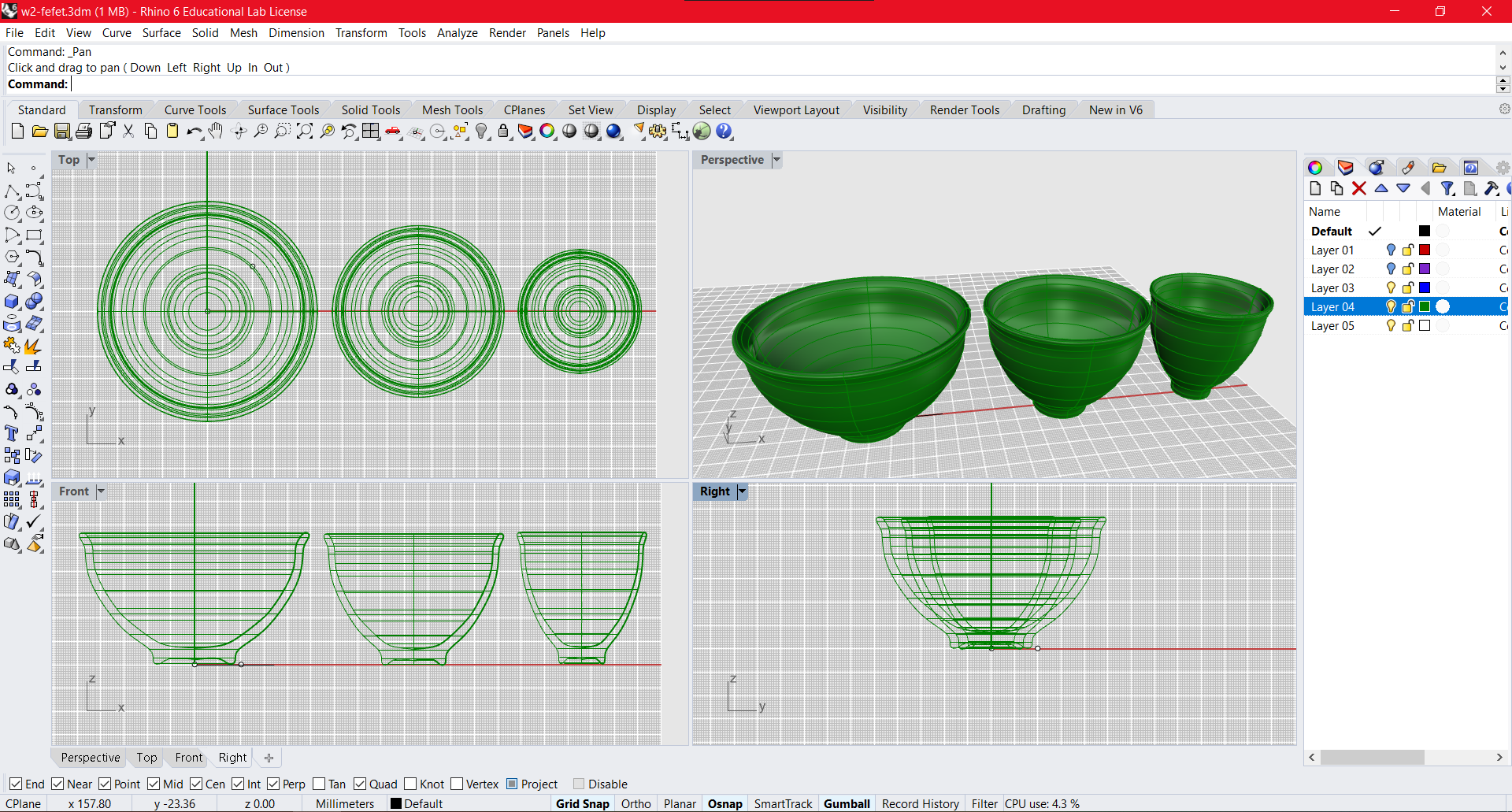The height and width of the screenshot is (812, 1512).
Task: Open the Surface menu
Action: point(161,33)
